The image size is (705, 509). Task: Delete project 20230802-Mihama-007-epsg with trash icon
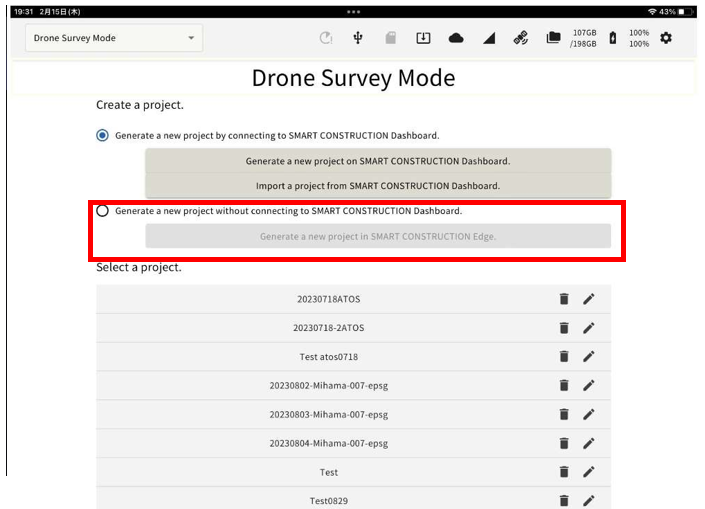[x=564, y=385]
